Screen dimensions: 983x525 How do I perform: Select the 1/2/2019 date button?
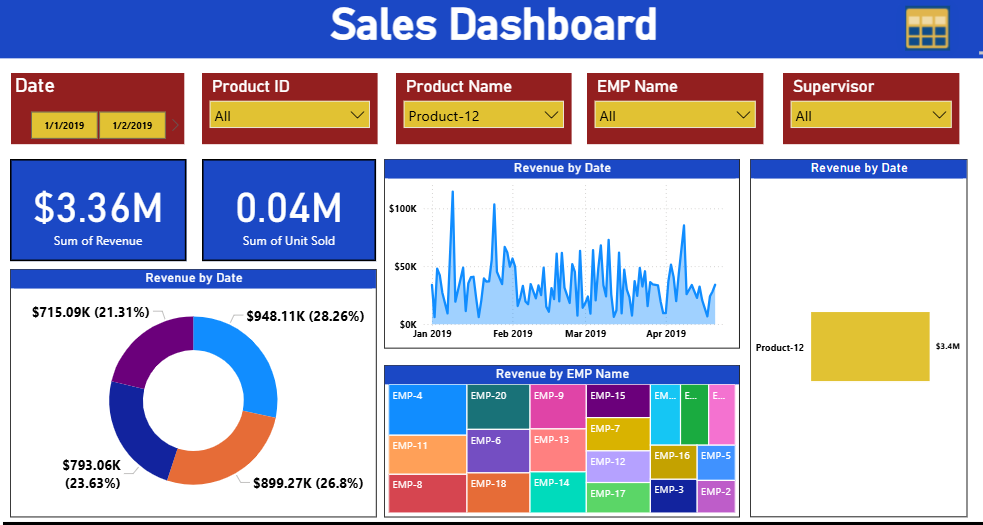pos(132,125)
